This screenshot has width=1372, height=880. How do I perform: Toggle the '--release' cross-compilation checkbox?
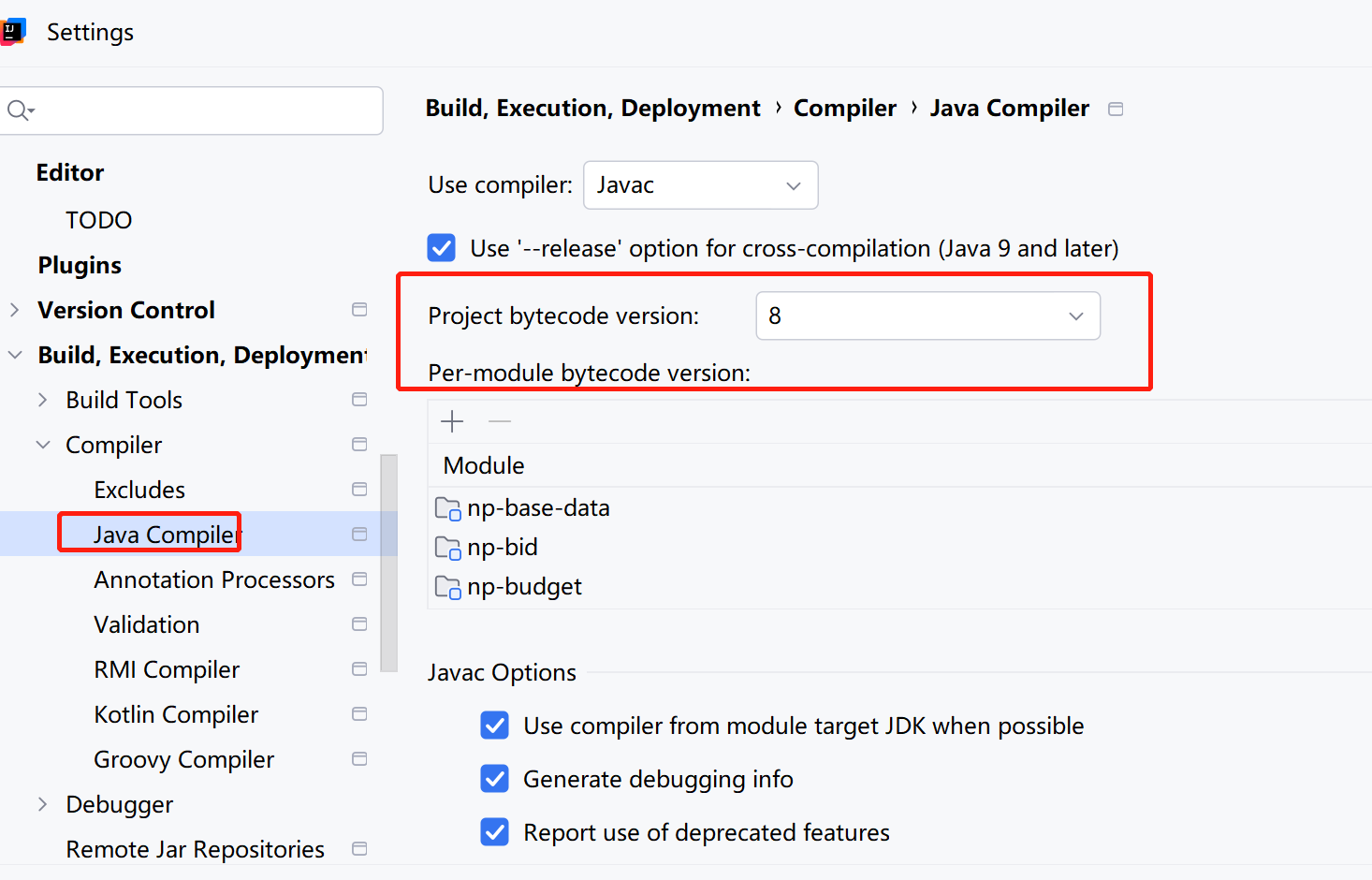coord(442,248)
